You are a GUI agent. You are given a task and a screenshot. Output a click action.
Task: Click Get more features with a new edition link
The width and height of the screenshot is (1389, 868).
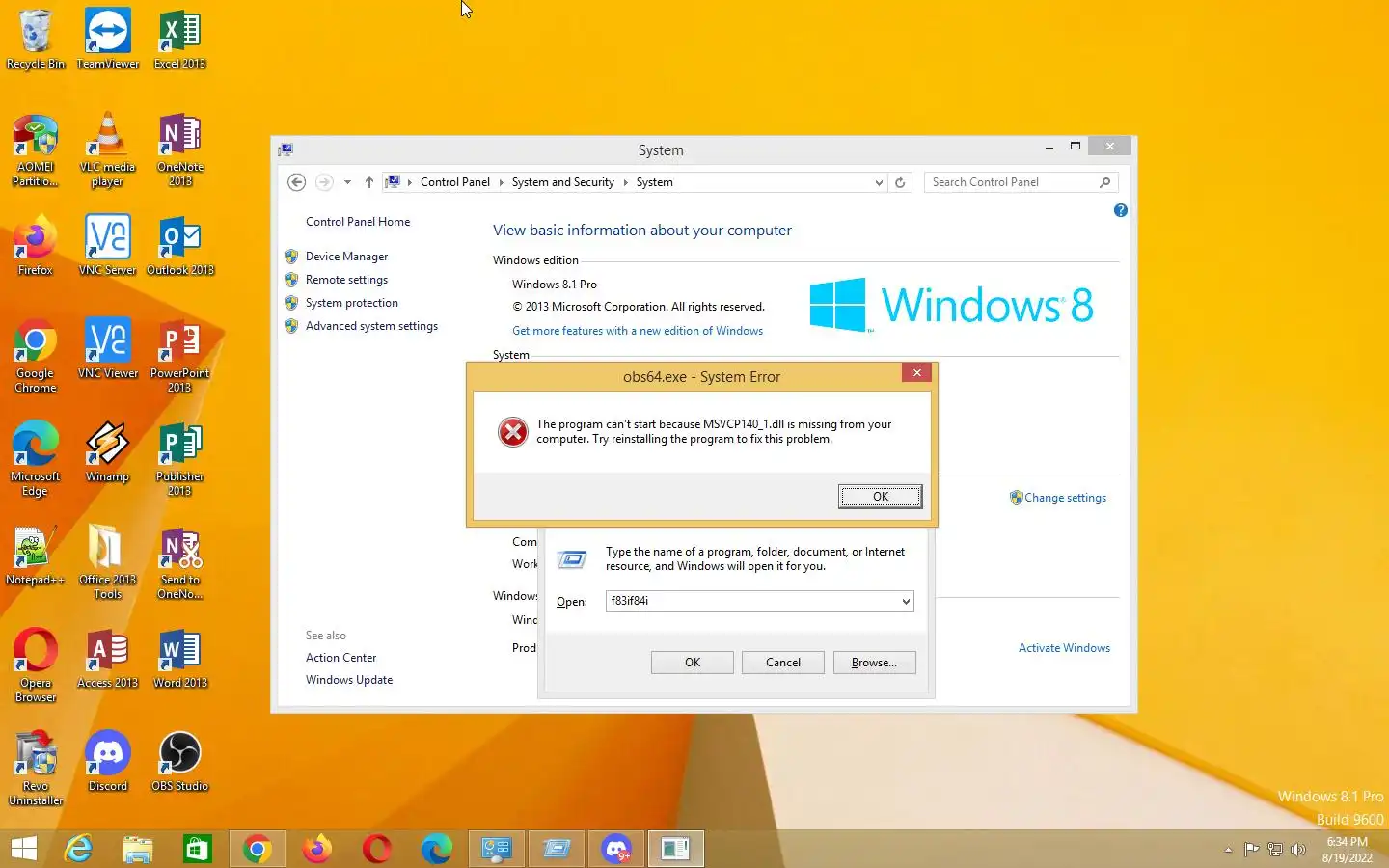click(638, 331)
